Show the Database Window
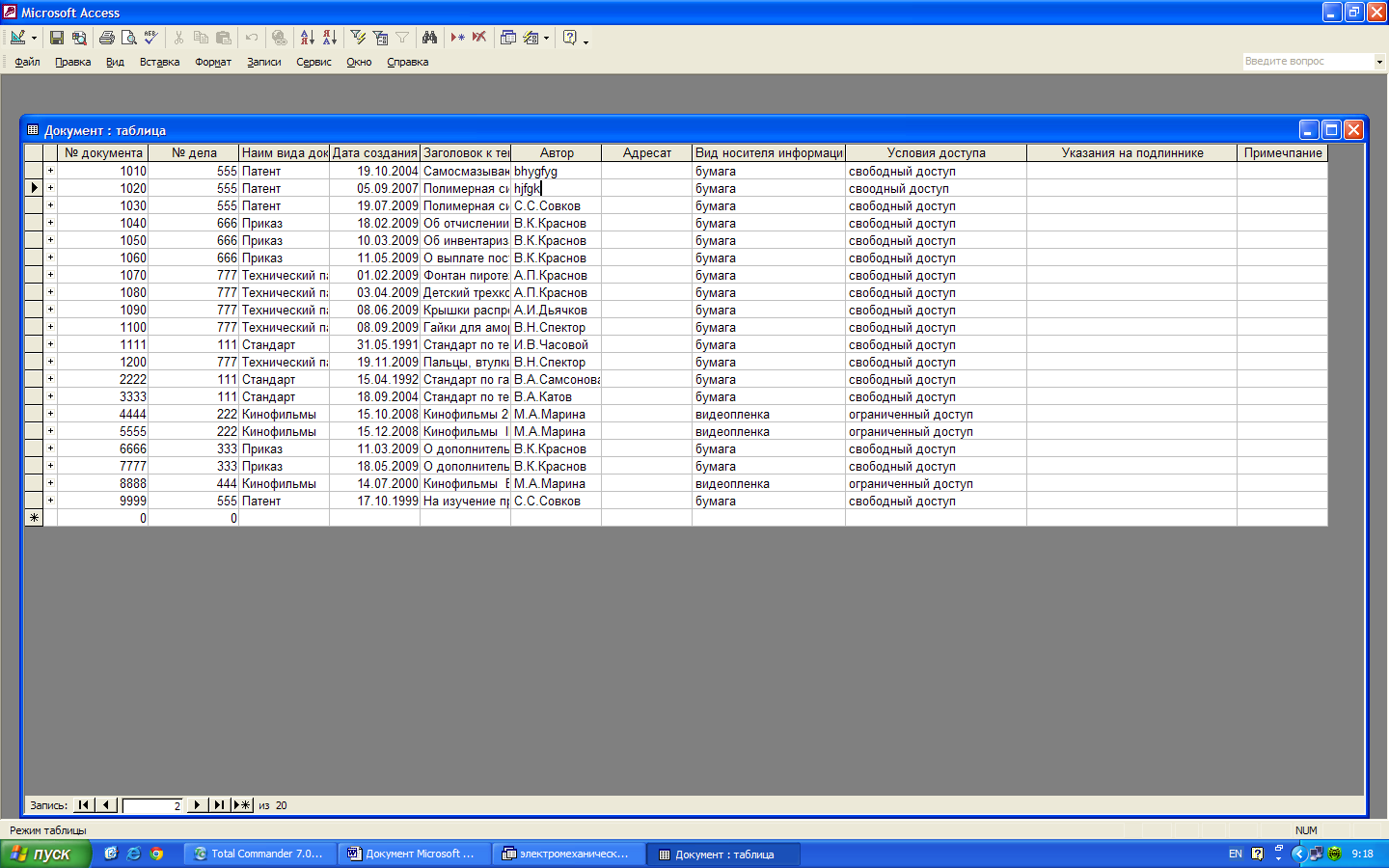Image resolution: width=1389 pixels, height=868 pixels. click(508, 38)
